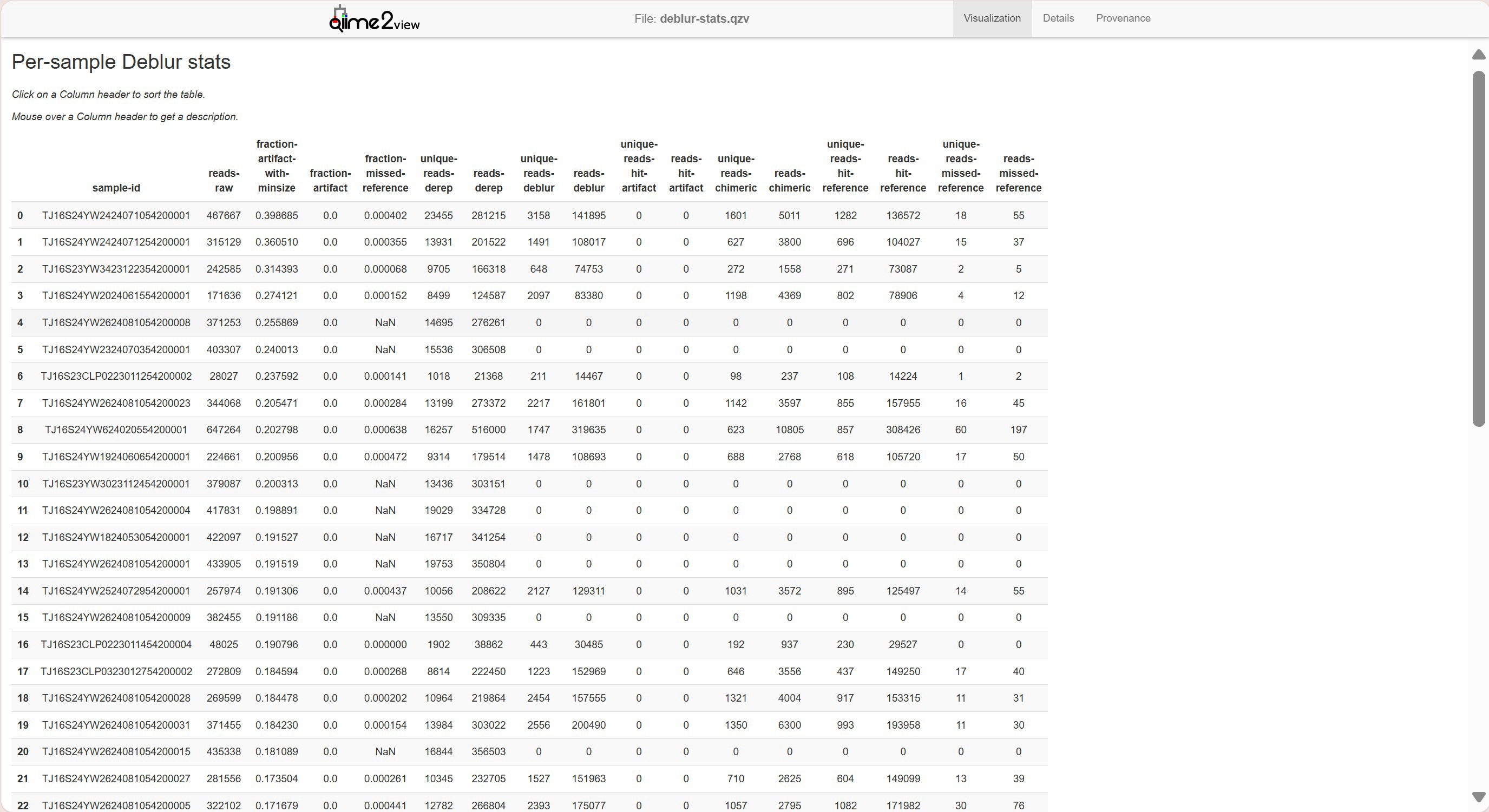1489x812 pixels.
Task: Click the deblur-stats.qzv file name
Action: click(704, 18)
